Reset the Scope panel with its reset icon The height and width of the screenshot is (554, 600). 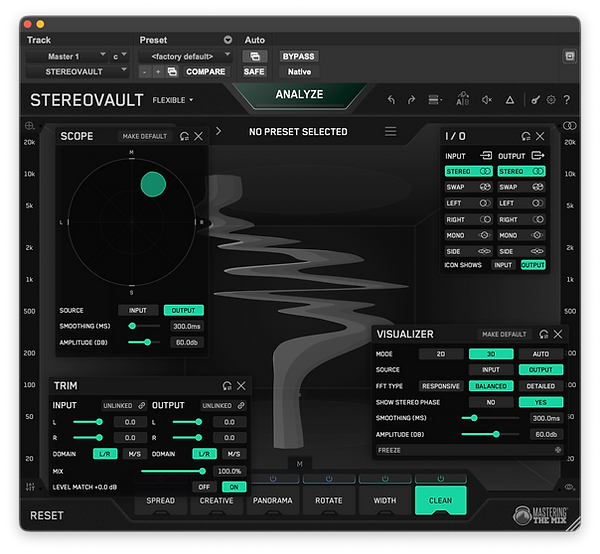184,136
